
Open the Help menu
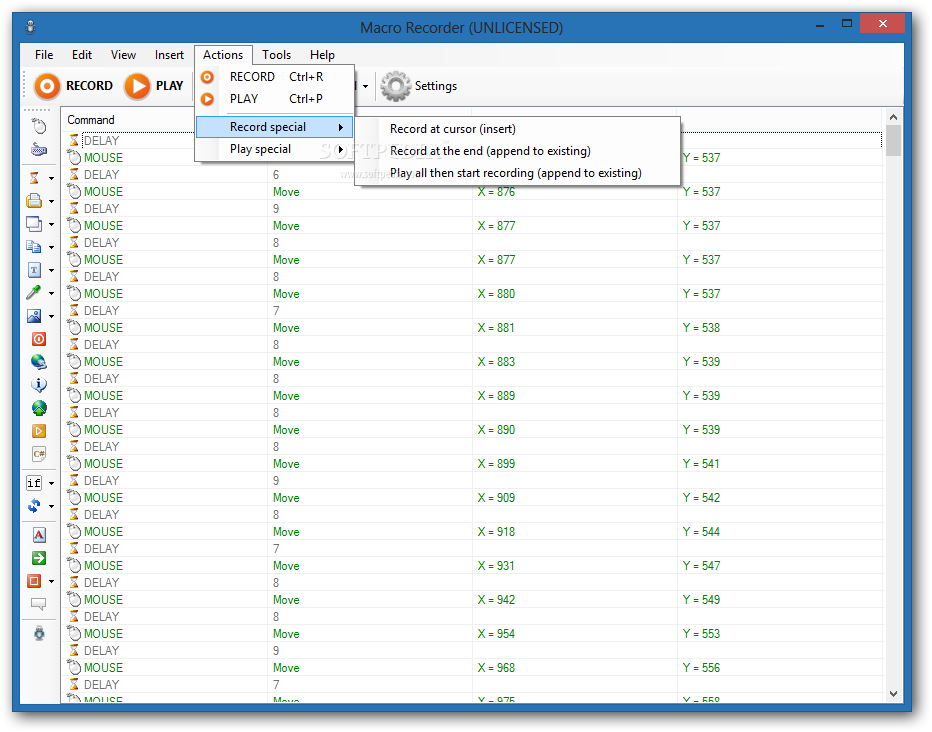[322, 55]
